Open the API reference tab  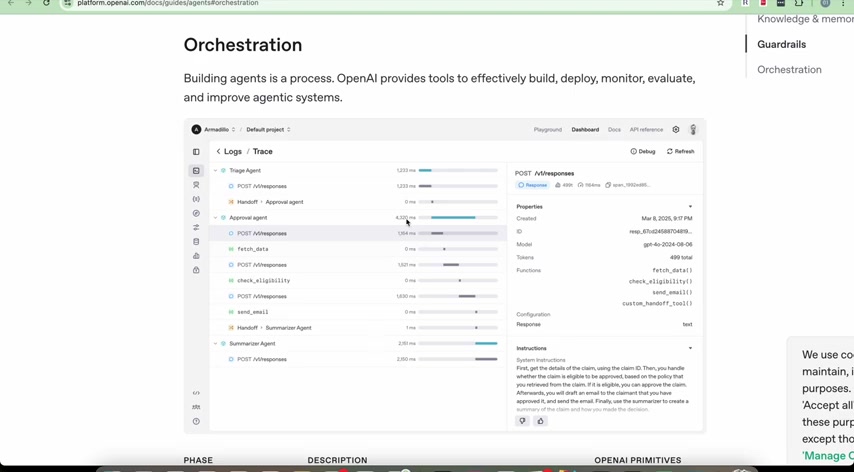pos(646,130)
